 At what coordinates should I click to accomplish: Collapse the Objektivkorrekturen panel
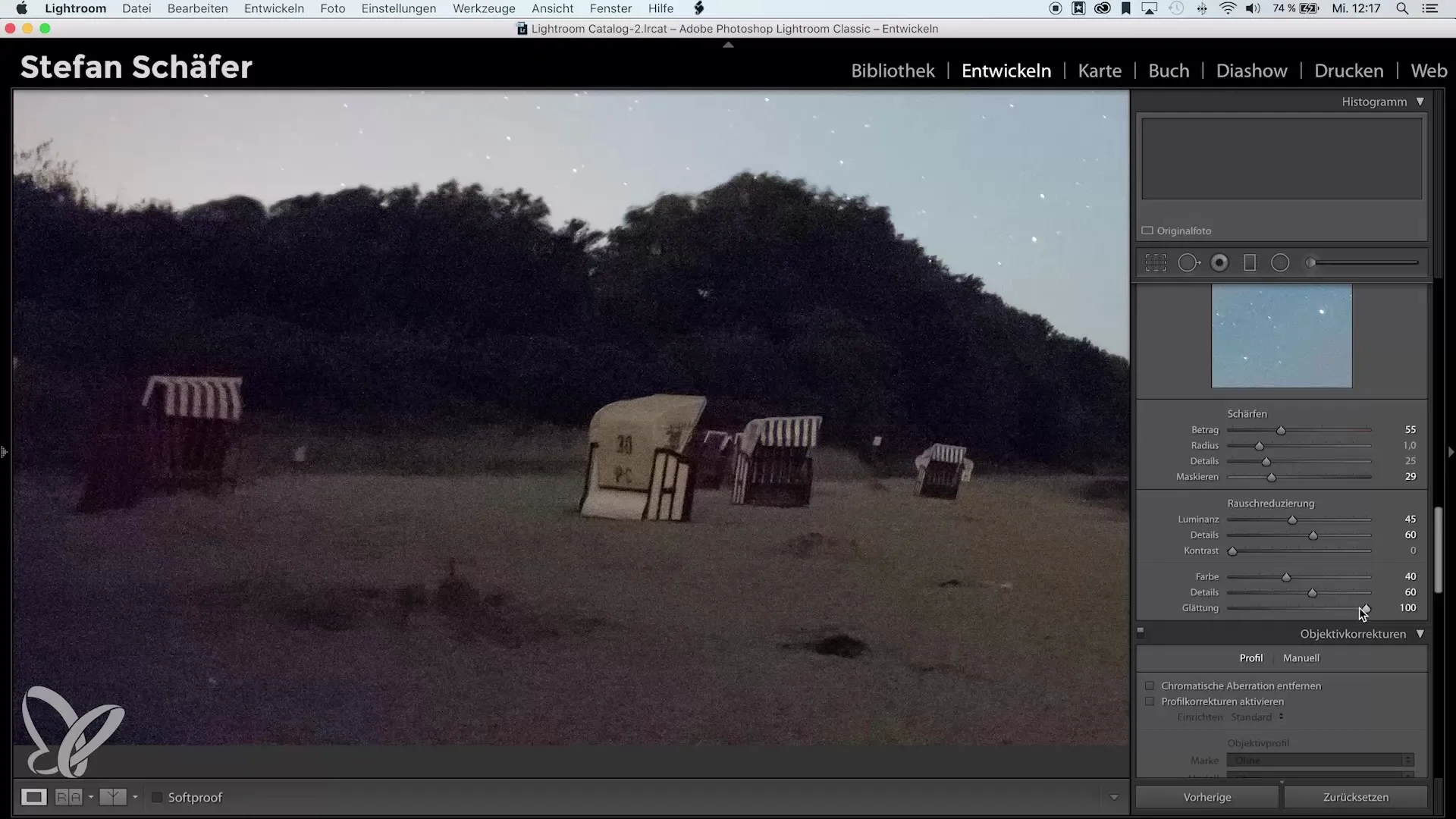pyautogui.click(x=1420, y=634)
